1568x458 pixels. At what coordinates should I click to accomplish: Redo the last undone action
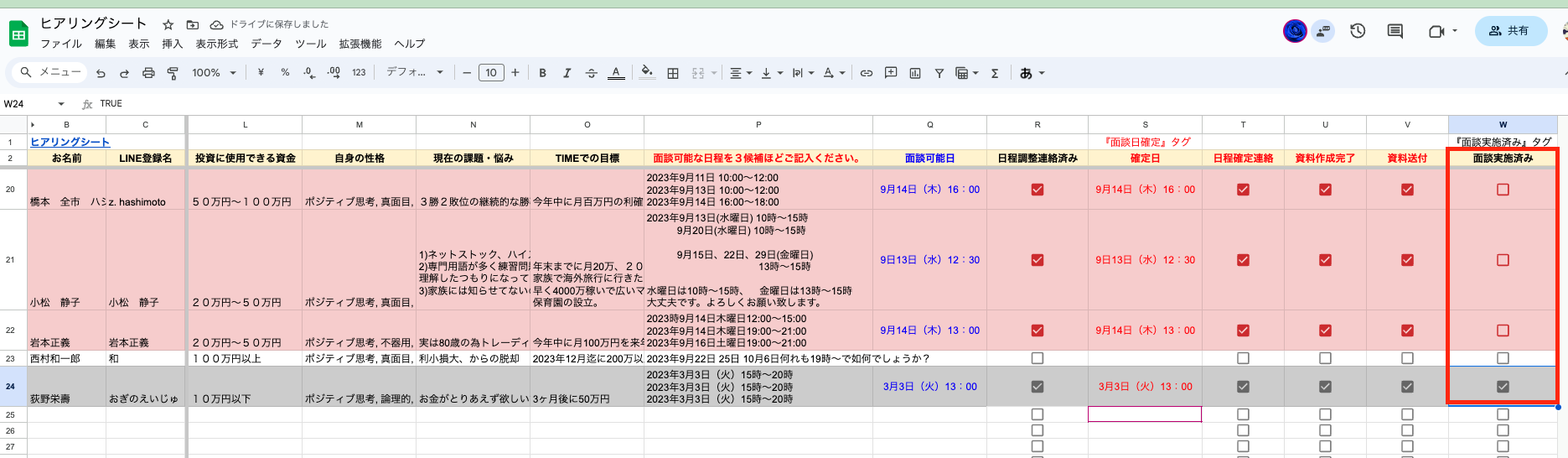point(124,73)
